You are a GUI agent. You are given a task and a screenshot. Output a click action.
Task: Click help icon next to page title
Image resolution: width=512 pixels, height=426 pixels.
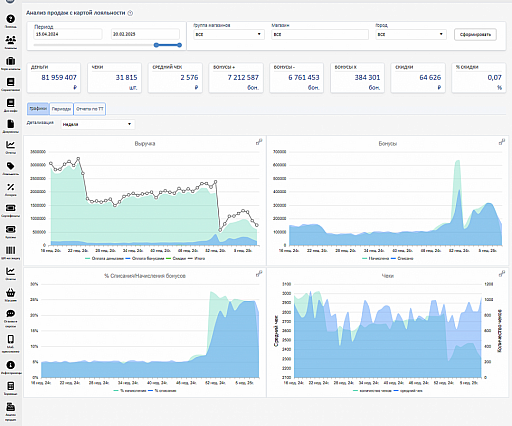[x=130, y=13]
